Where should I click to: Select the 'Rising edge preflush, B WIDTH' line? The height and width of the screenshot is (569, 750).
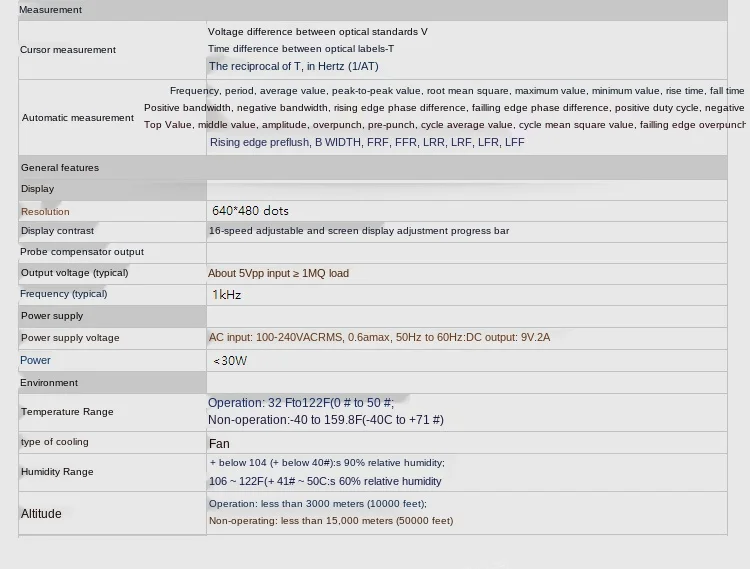[367, 142]
